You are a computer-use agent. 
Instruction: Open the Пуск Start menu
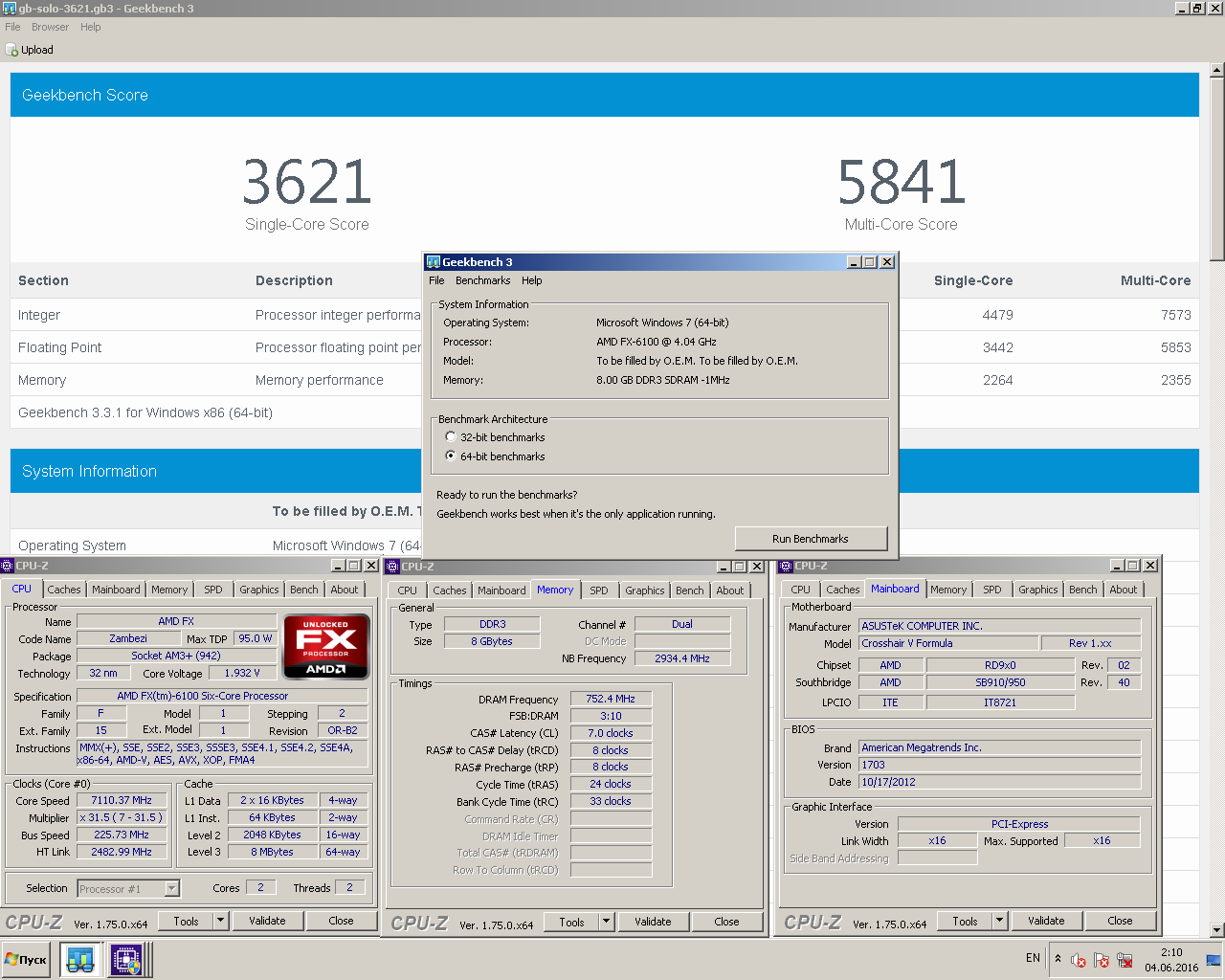click(x=26, y=959)
